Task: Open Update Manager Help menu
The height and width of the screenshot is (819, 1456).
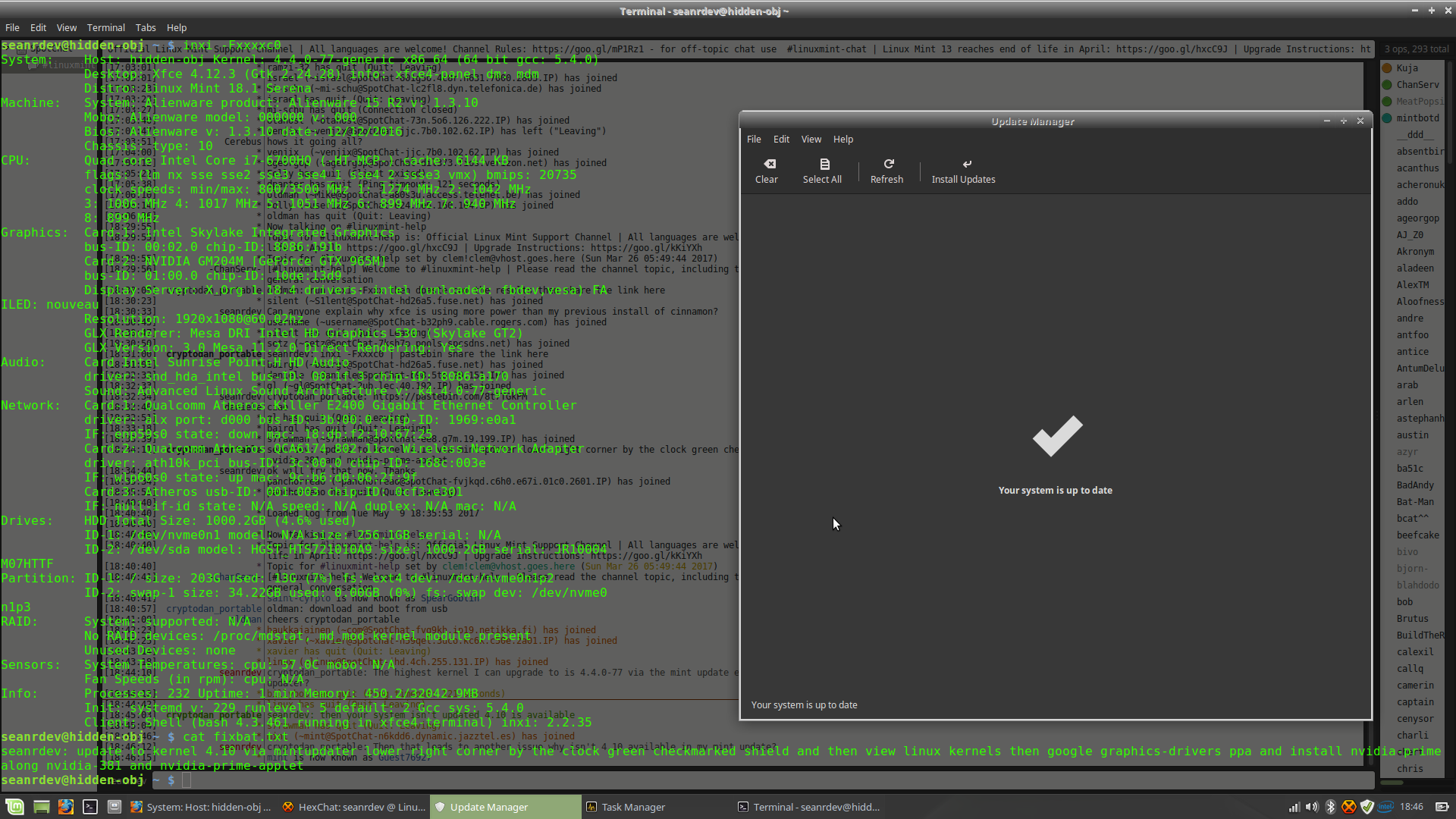Action: tap(843, 140)
